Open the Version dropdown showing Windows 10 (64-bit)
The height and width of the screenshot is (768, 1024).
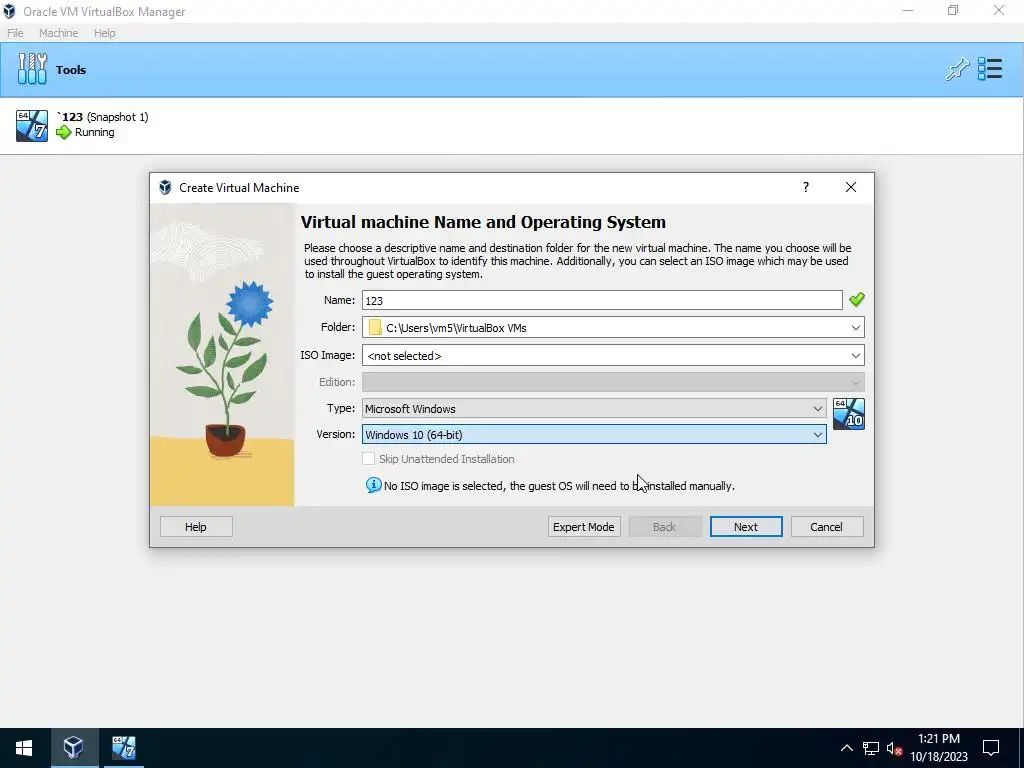594,434
